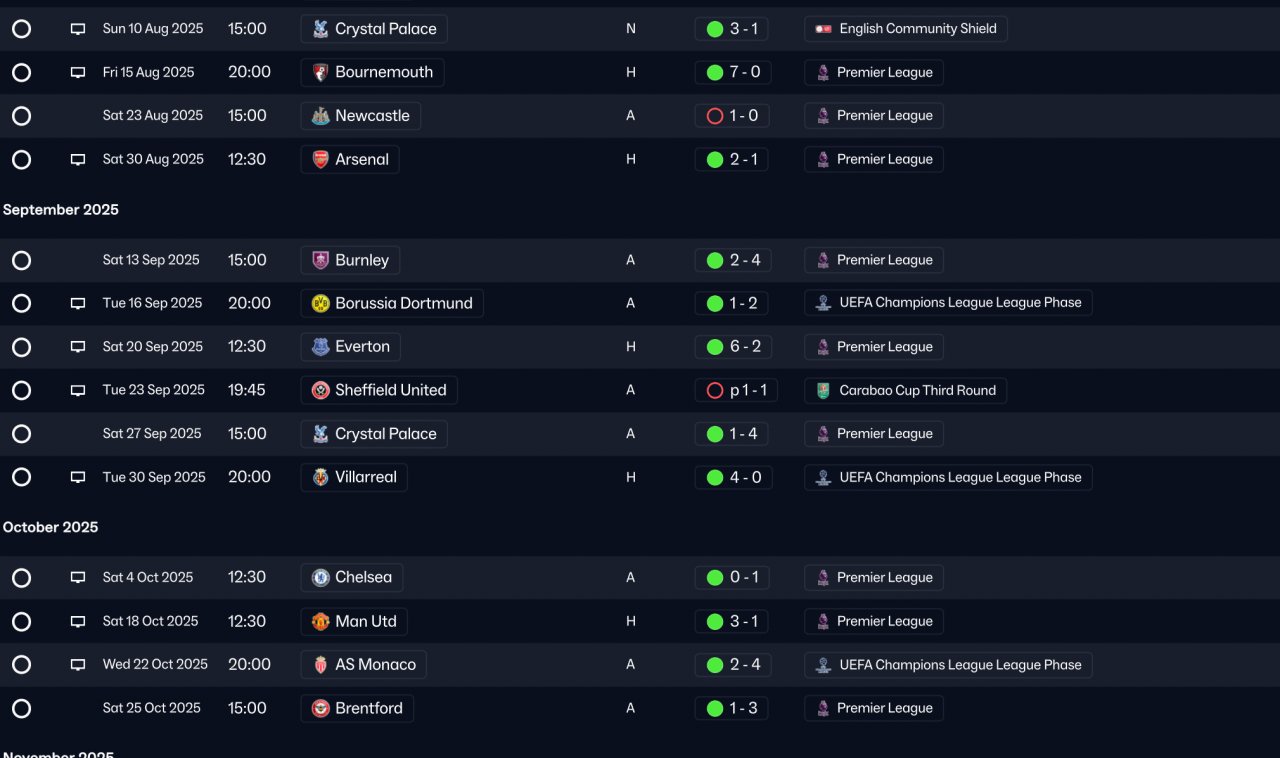Screen dimensions: 1280x758
Task: Click the TV icon beside Villarreal fixture
Action: [x=78, y=478]
